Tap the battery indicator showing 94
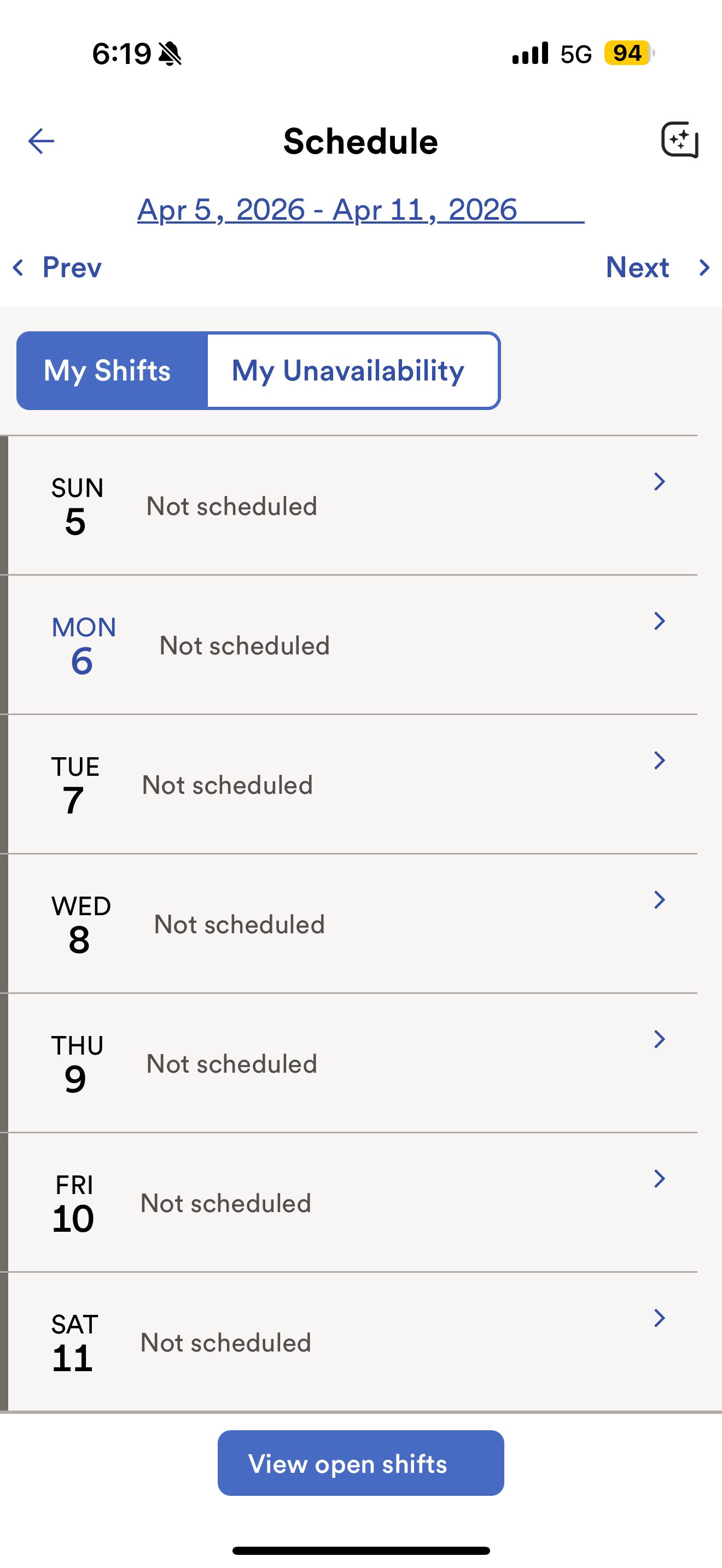This screenshot has width=722, height=1568. [x=627, y=53]
